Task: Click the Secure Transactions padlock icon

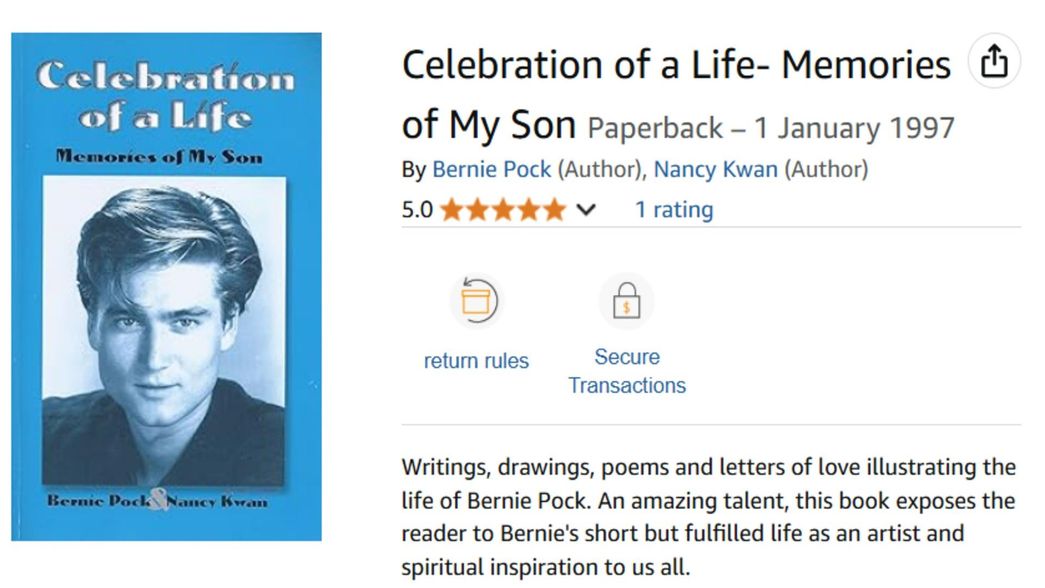Action: point(627,301)
